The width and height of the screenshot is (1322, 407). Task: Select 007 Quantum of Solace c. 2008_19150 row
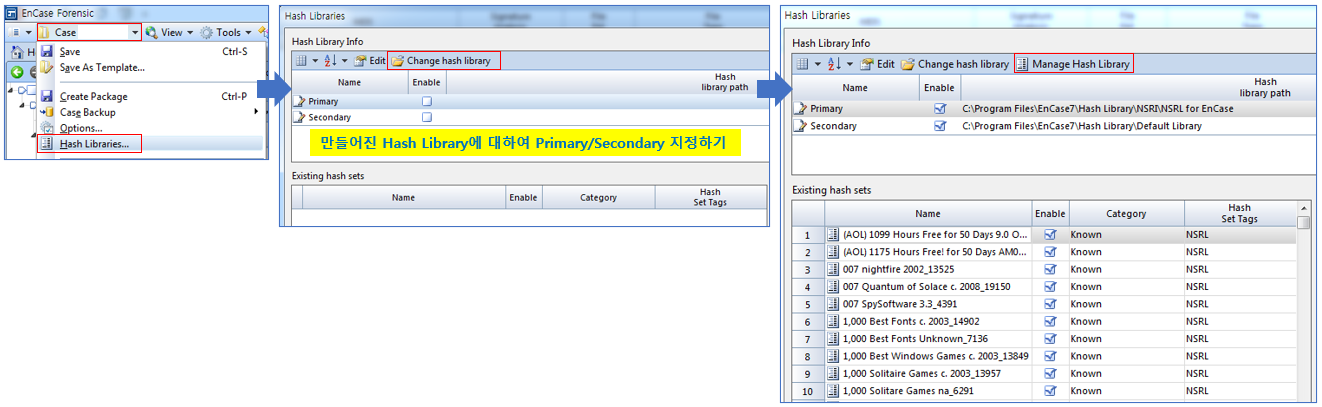1045,286
